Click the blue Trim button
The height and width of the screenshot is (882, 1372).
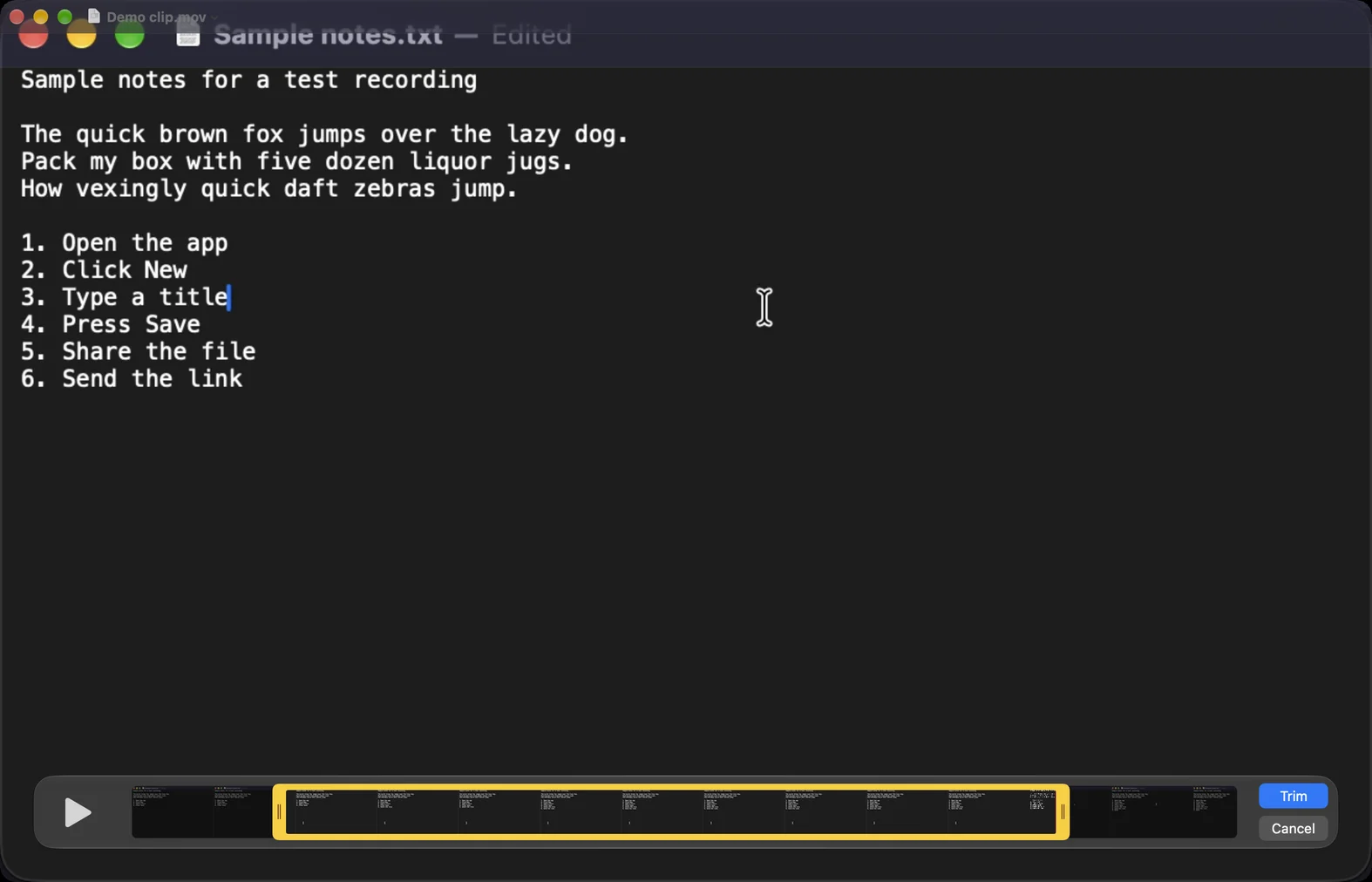(1293, 796)
